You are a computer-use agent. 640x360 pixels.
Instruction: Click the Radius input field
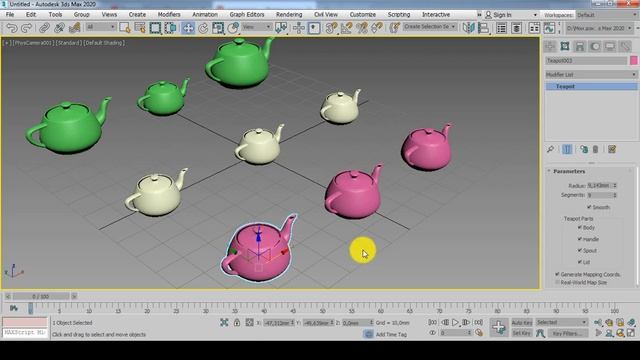[x=599, y=185]
